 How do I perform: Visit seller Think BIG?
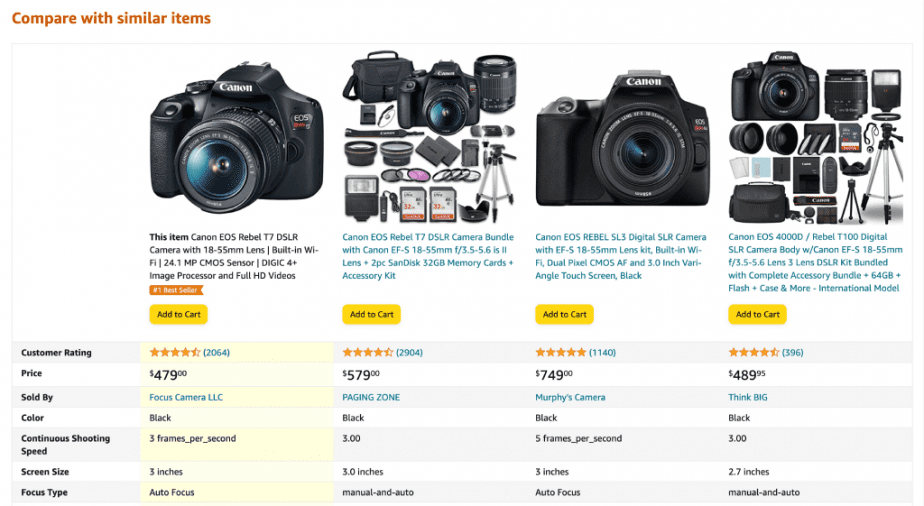748,397
